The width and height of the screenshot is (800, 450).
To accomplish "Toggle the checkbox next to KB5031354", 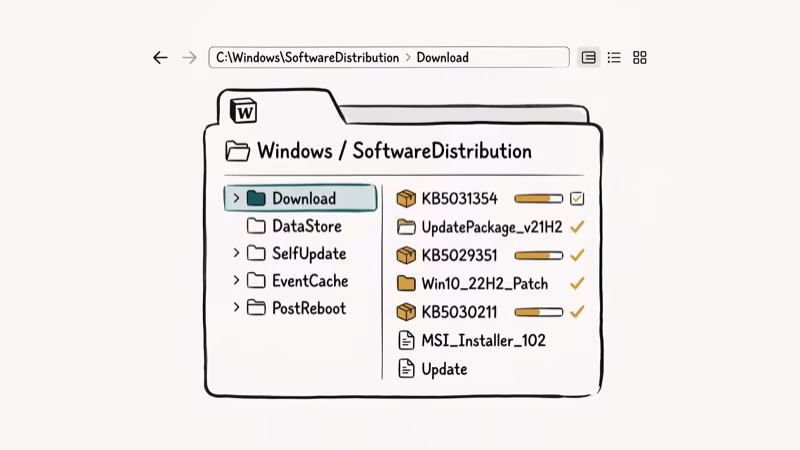I will coord(577,198).
